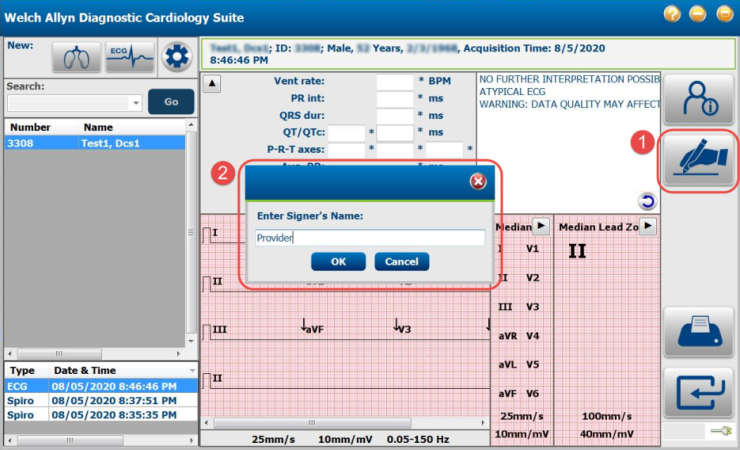Confirm signer name with OK

coord(338,262)
